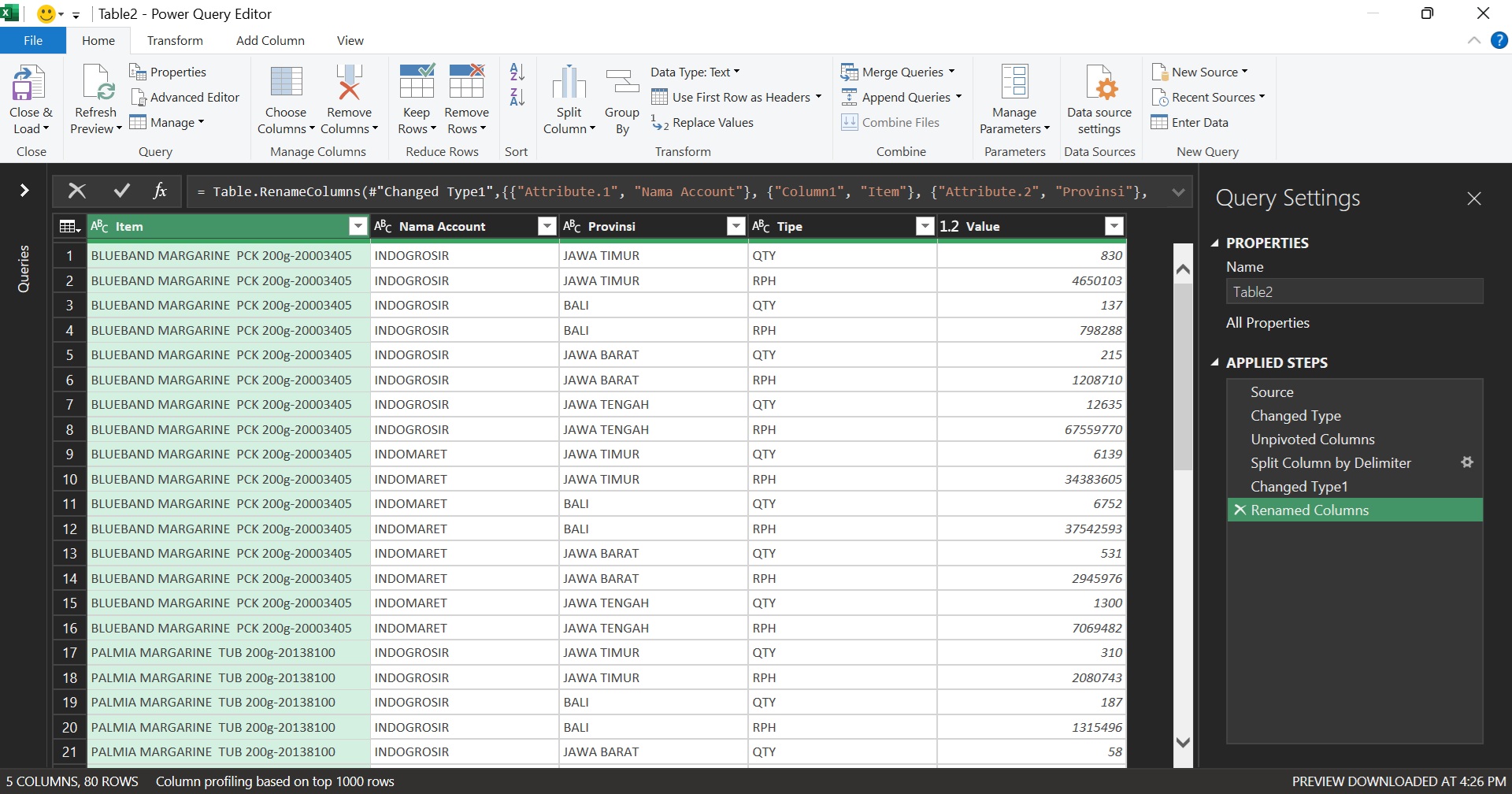This screenshot has height=794, width=1512.
Task: Switch to the Home tab
Action: pos(98,41)
